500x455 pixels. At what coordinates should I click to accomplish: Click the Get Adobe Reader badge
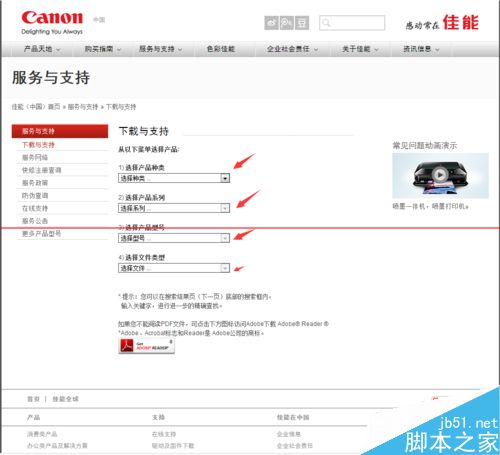pos(147,346)
